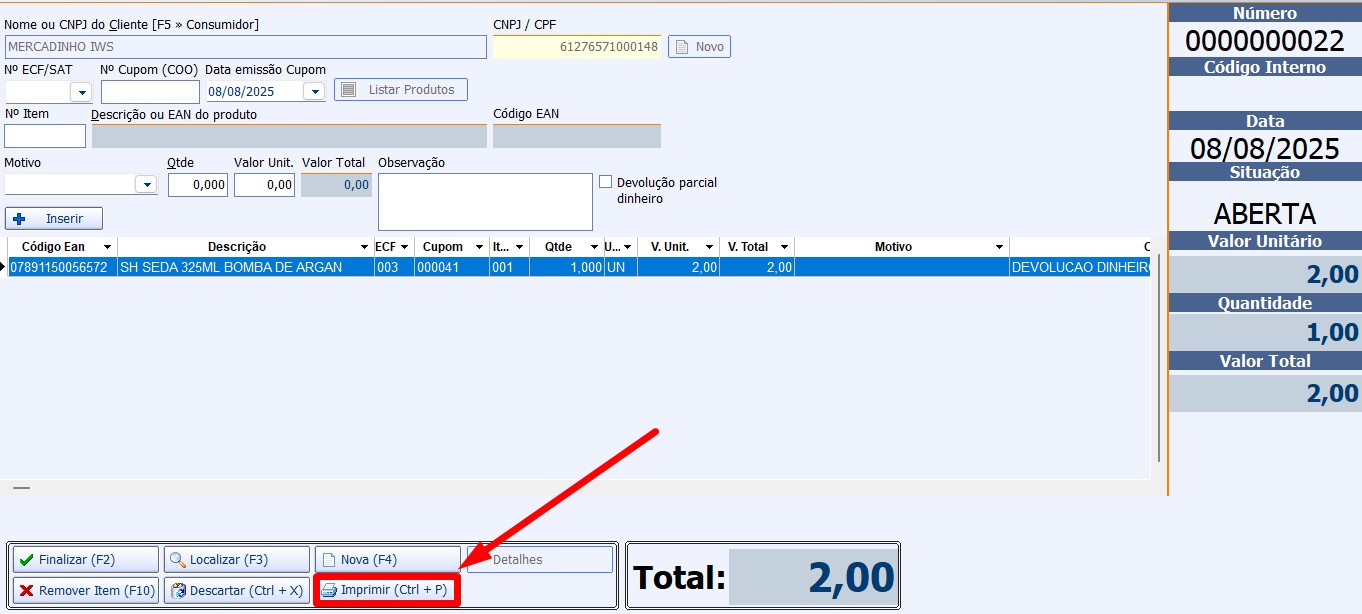Expand the Nº ECF/SAT dropdown
The image size is (1362, 614).
[81, 92]
